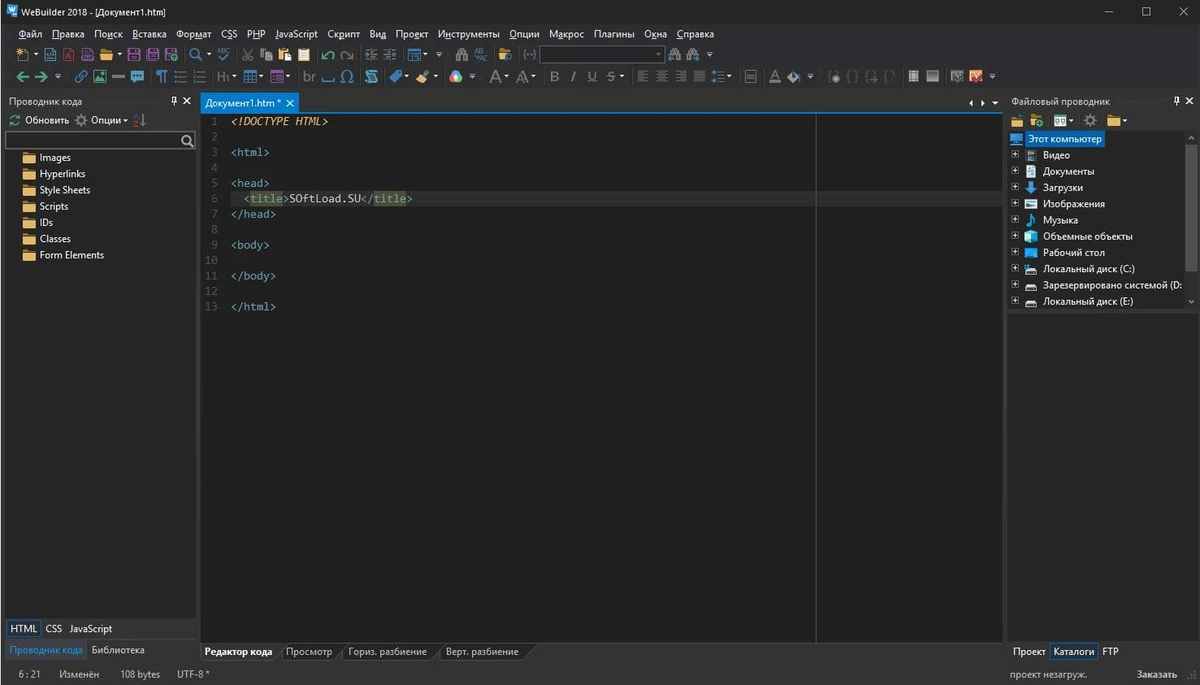Click the spell check ABC icon
The height and width of the screenshot is (685, 1200).
[223, 54]
